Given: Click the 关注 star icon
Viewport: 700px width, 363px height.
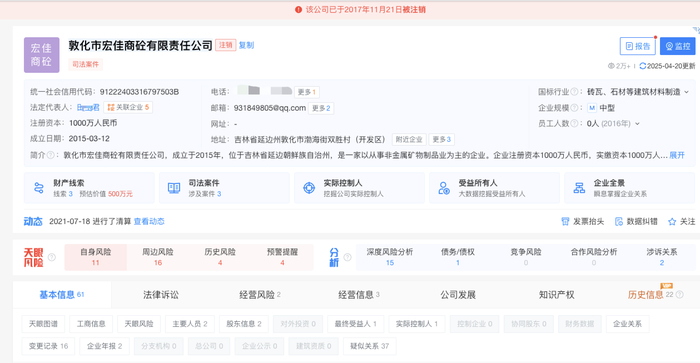Looking at the screenshot, I should (672, 221).
